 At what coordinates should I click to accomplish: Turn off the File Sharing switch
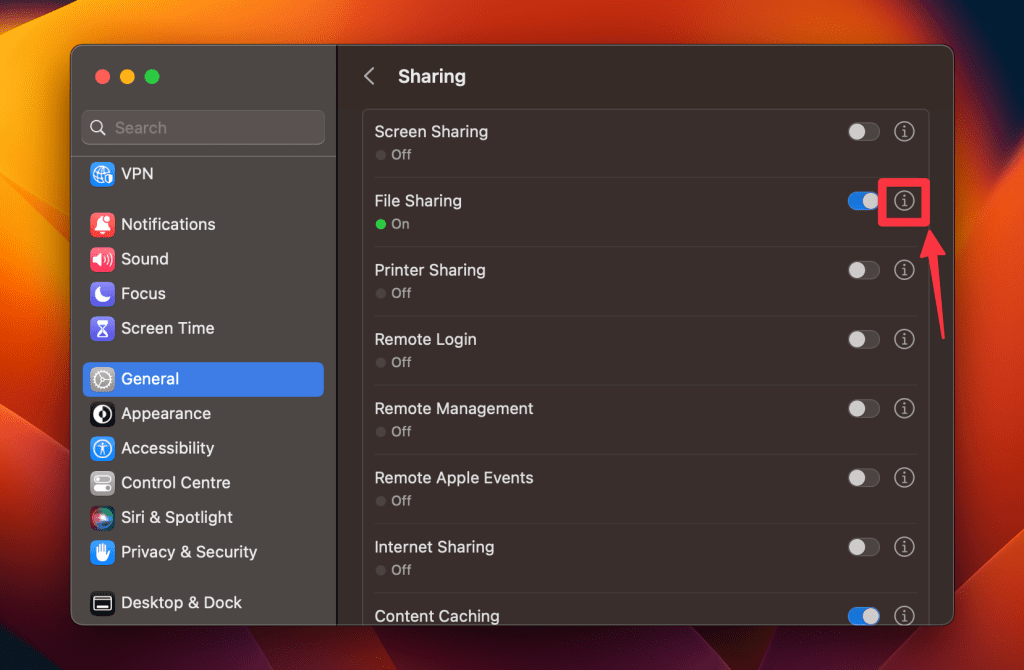coord(863,201)
